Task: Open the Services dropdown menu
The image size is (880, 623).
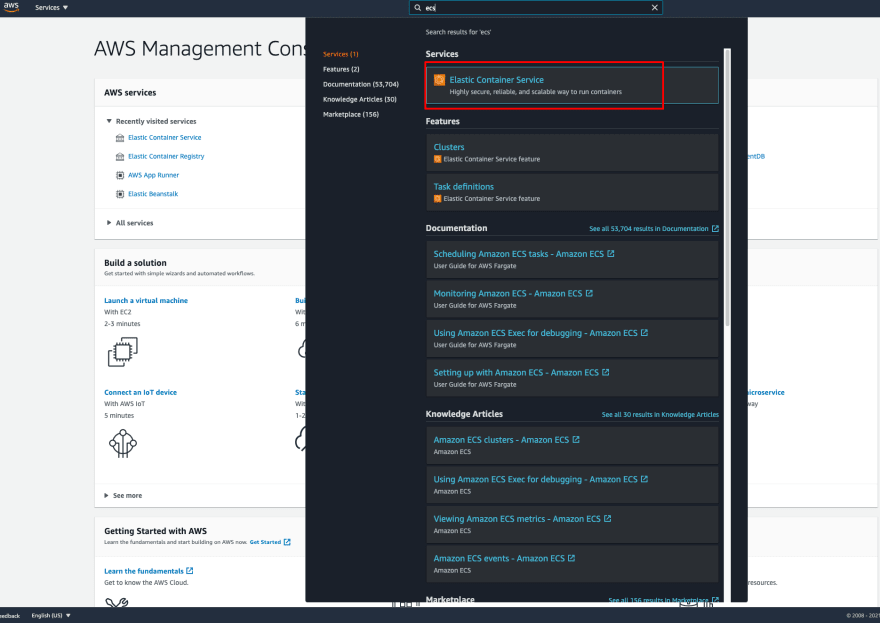Action: point(51,7)
